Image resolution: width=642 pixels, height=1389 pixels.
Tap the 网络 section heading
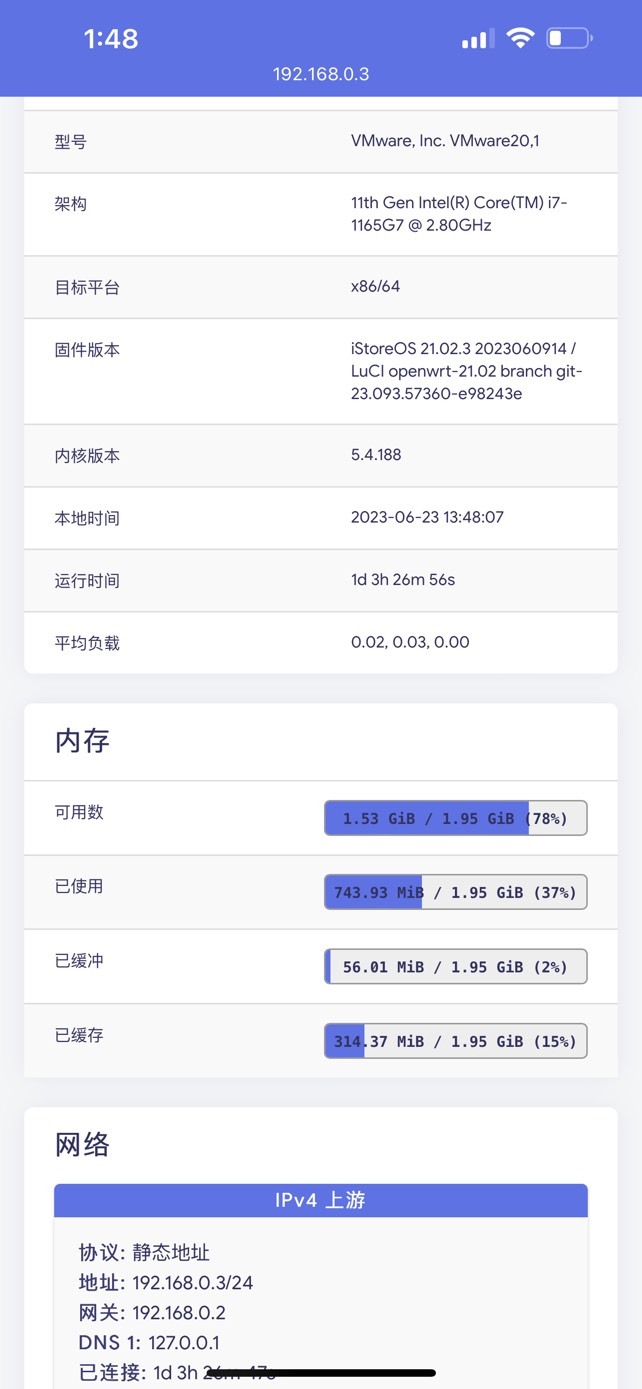[x=82, y=1145]
